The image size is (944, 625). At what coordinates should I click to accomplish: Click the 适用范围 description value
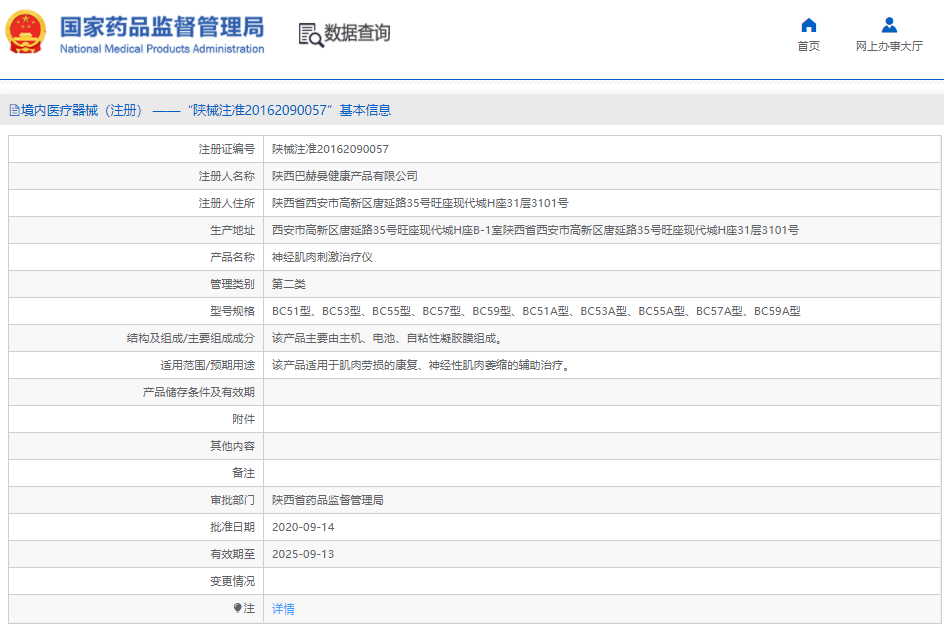tap(420, 365)
